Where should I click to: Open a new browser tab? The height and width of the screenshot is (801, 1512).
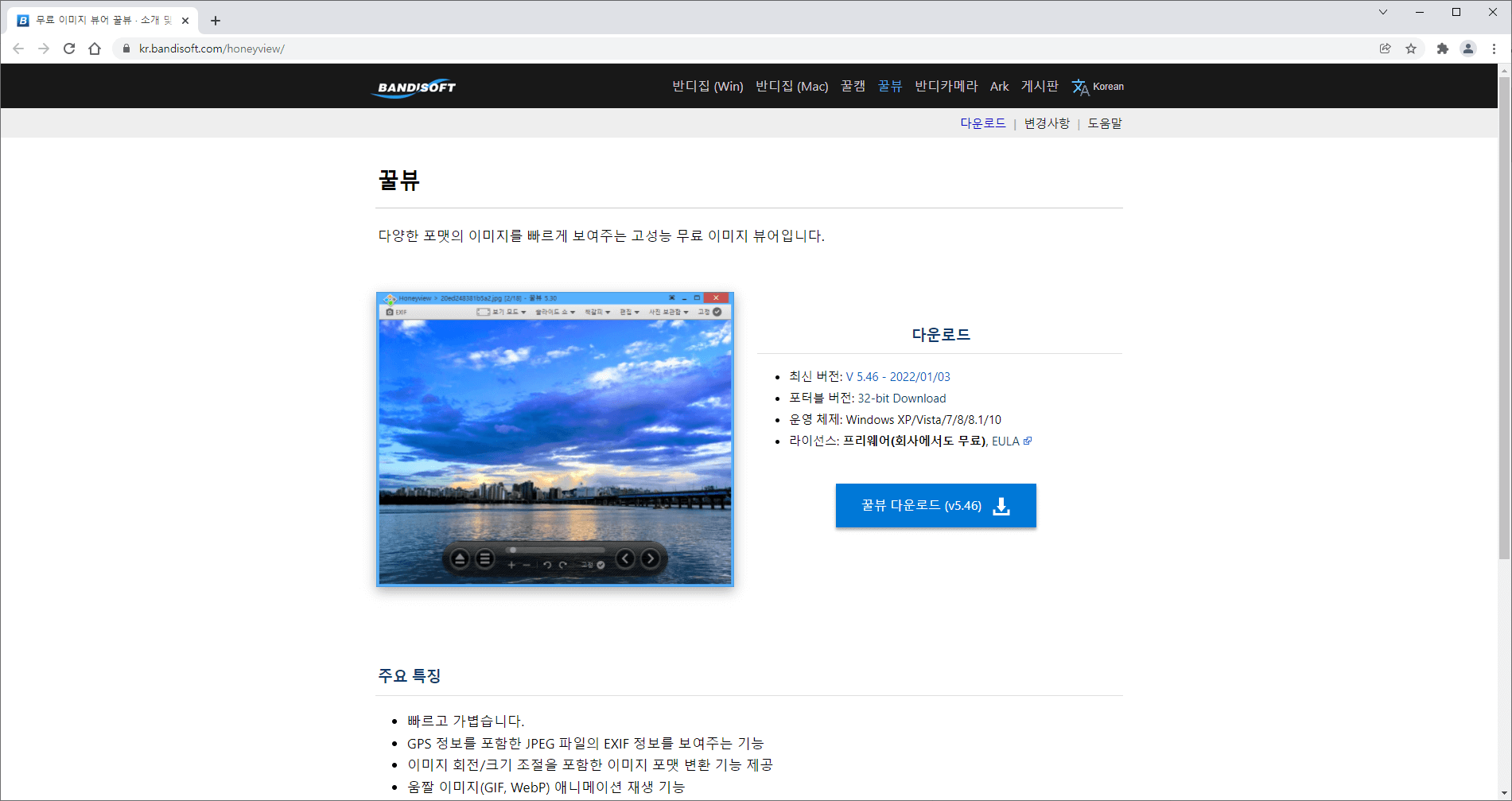pos(216,21)
